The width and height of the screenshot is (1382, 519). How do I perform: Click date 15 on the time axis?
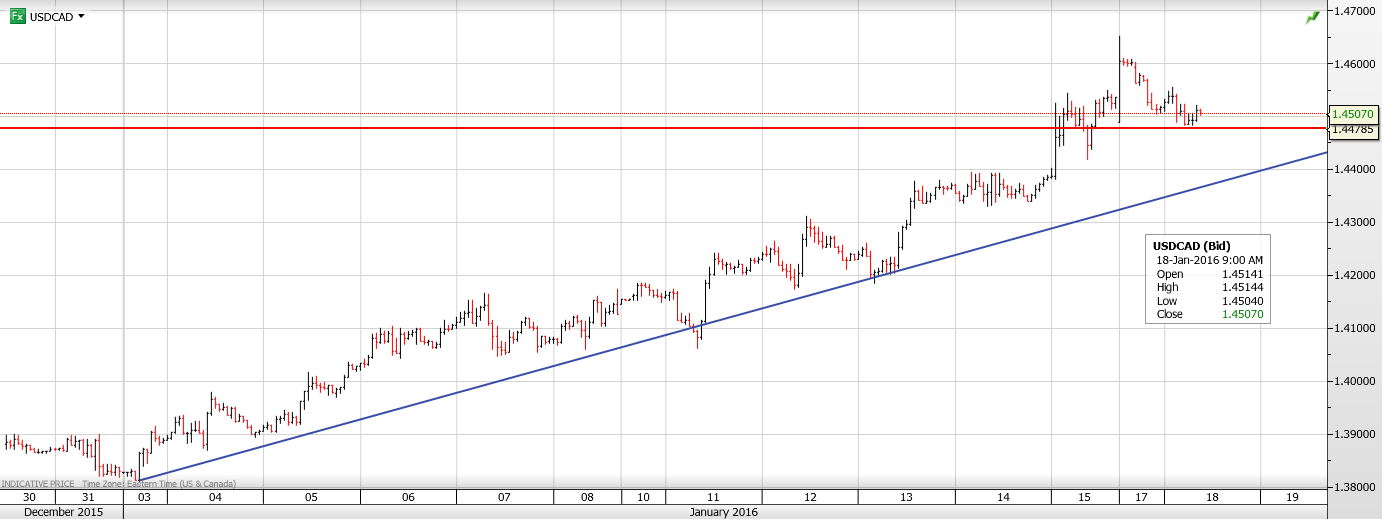click(1084, 497)
